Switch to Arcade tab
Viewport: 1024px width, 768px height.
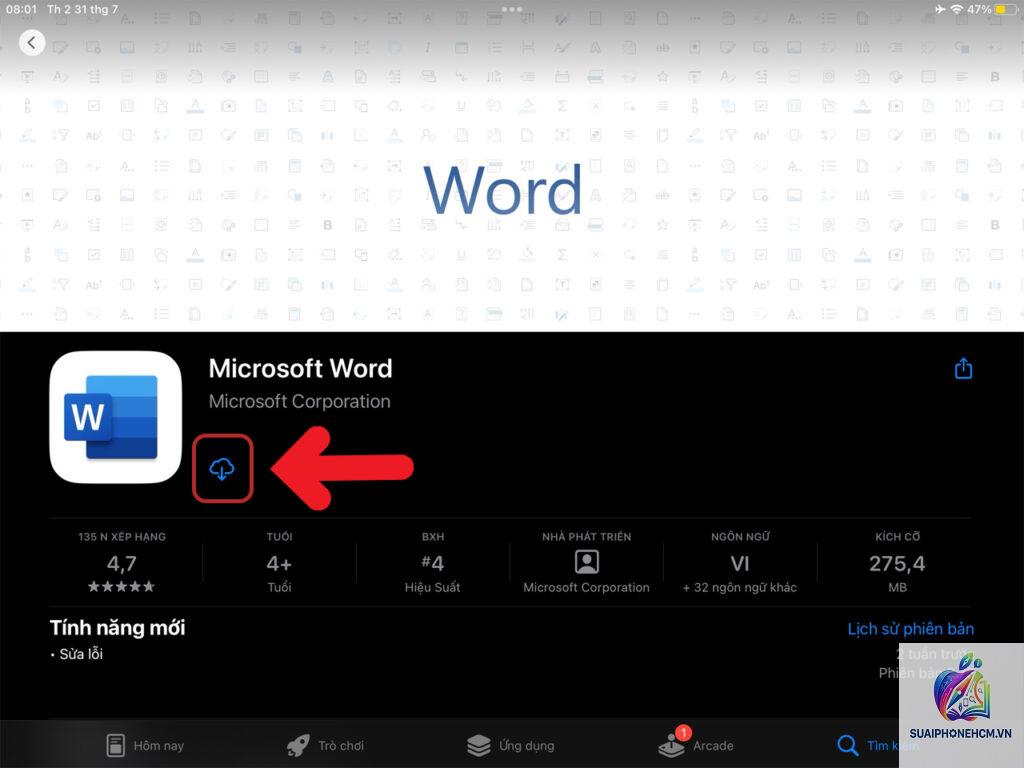tap(696, 743)
